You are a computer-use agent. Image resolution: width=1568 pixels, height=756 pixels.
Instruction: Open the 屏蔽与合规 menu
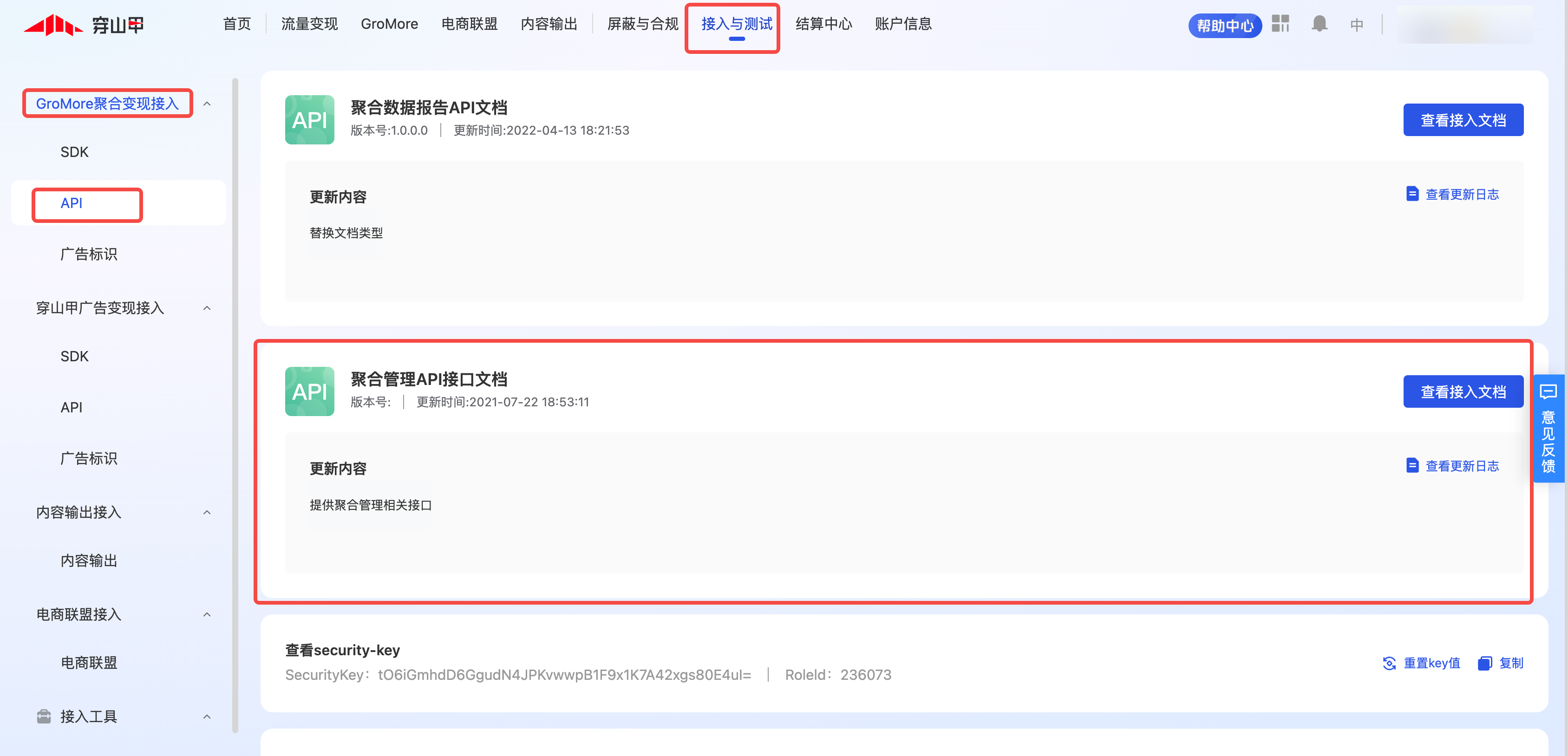coord(643,24)
